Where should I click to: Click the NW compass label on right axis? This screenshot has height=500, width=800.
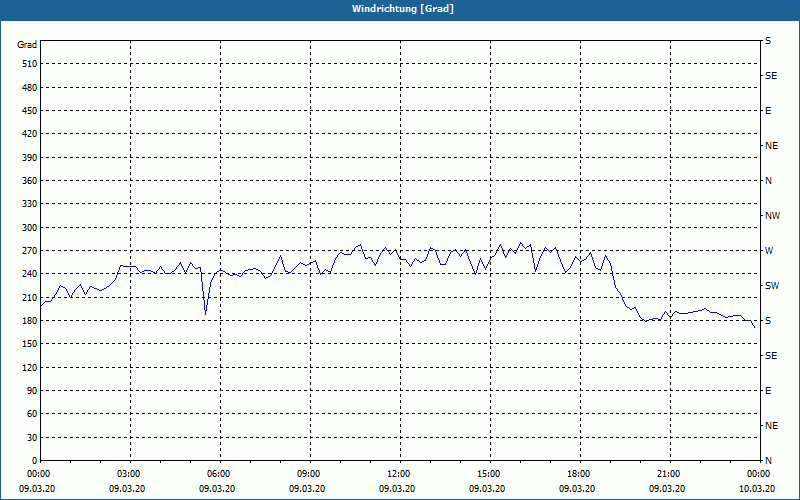[x=772, y=216]
